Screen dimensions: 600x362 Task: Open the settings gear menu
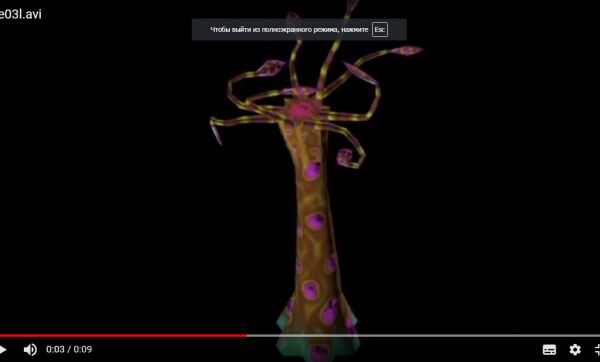(575, 349)
